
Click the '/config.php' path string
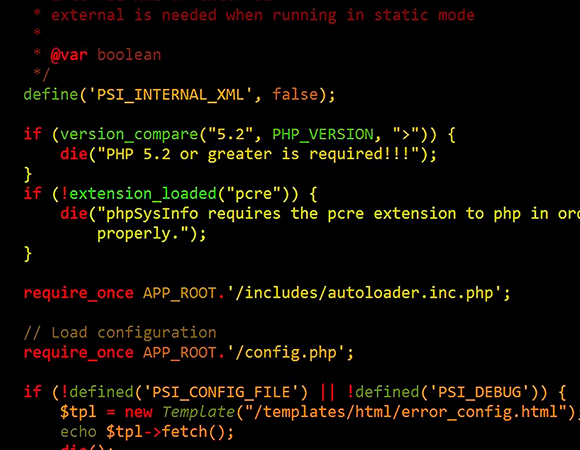[x=286, y=353]
